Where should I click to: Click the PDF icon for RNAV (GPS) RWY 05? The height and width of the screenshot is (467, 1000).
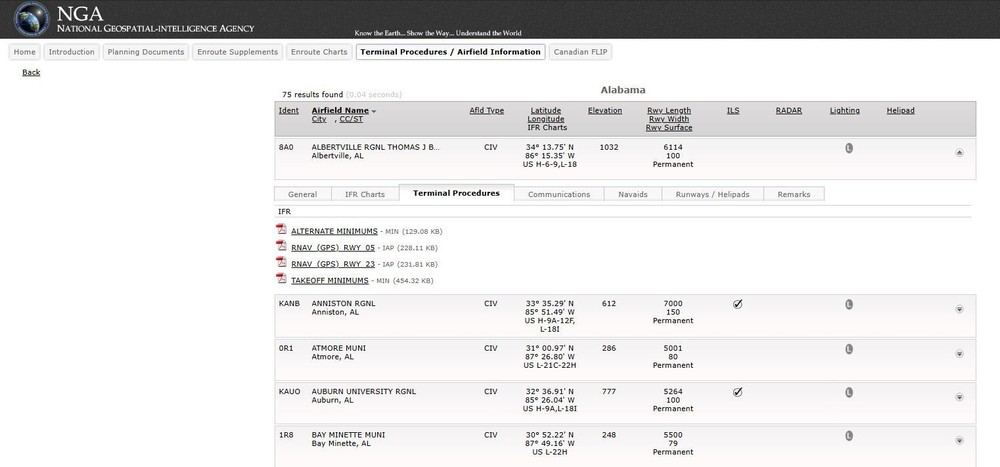(282, 247)
